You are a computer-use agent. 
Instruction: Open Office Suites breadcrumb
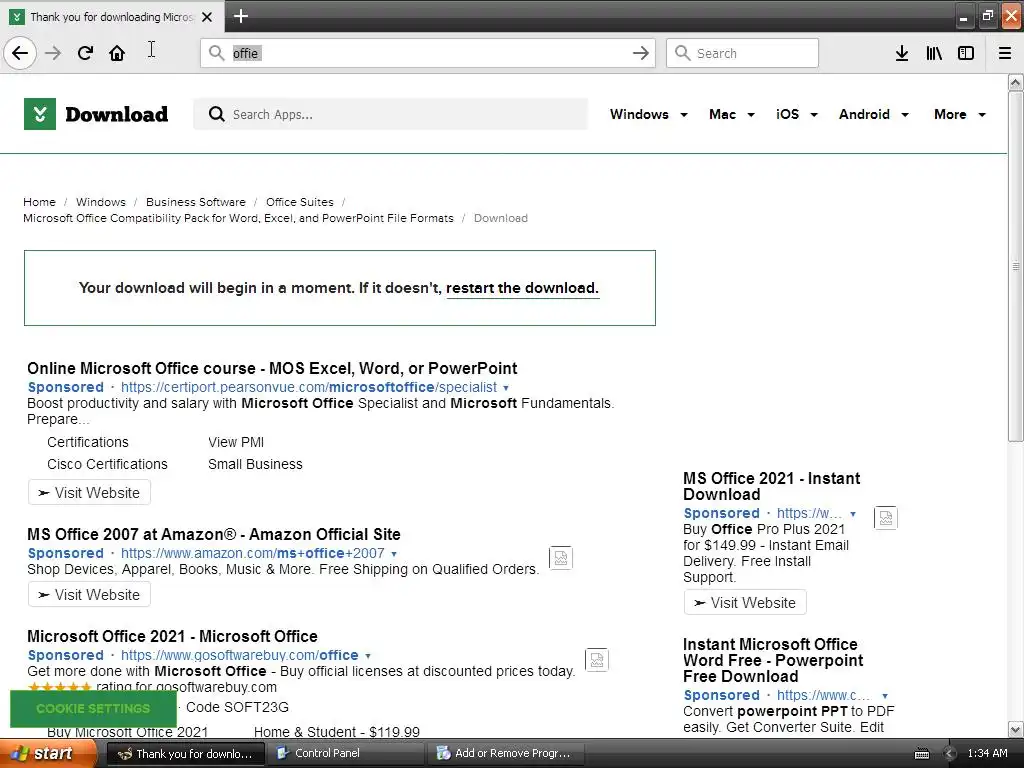300,202
